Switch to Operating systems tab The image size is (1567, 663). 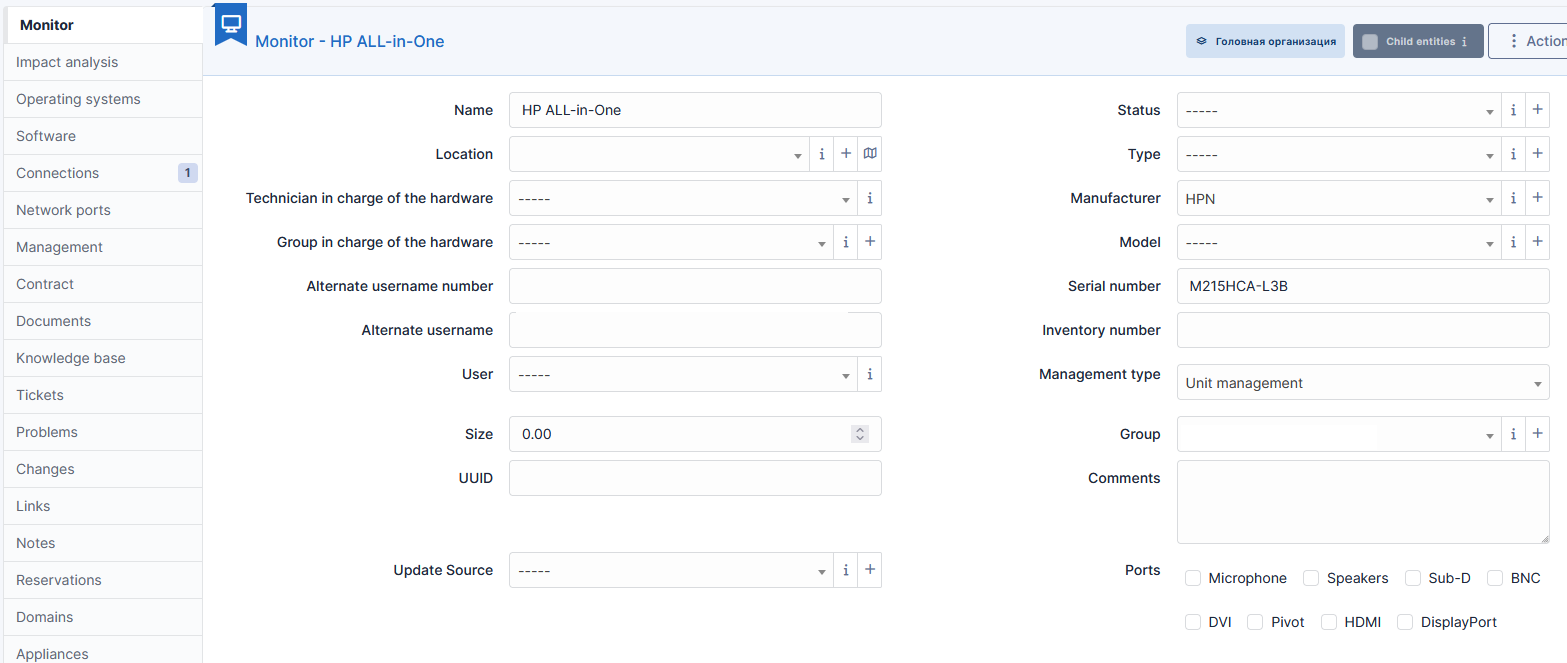click(103, 99)
